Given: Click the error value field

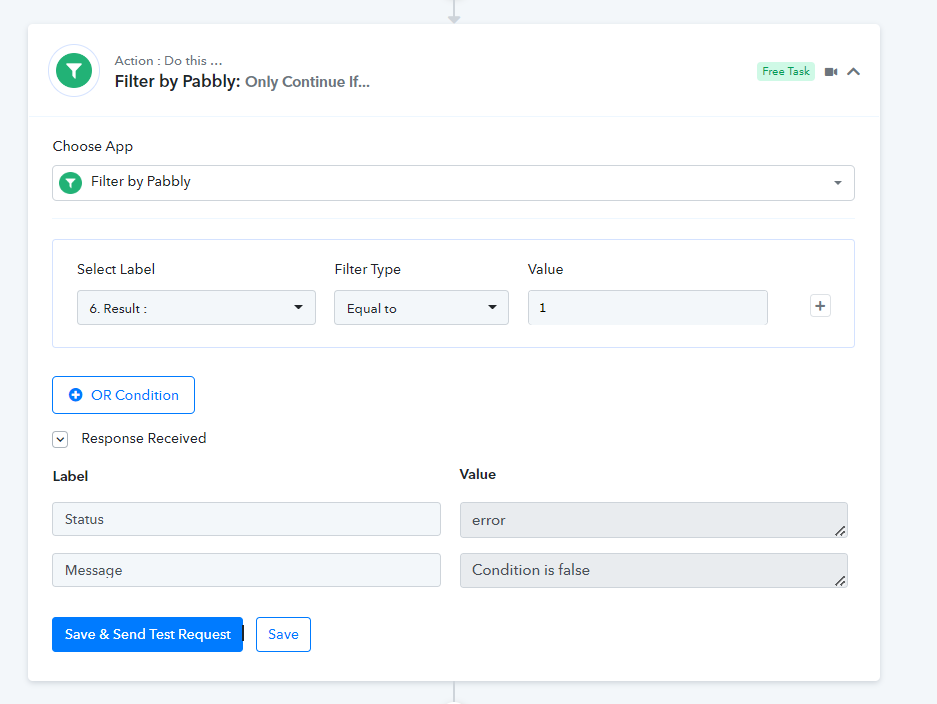Looking at the screenshot, I should coord(654,520).
